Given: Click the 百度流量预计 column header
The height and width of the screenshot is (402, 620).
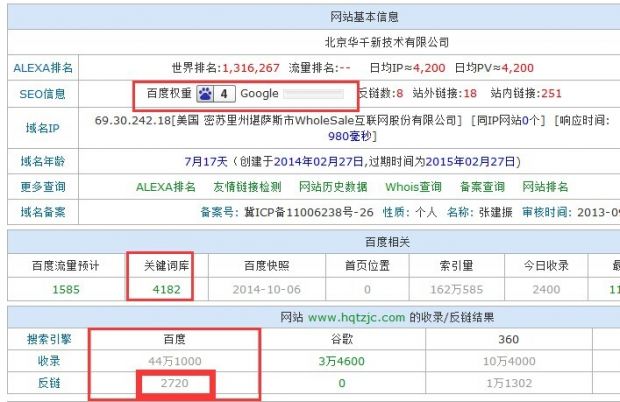Looking at the screenshot, I should [x=66, y=266].
